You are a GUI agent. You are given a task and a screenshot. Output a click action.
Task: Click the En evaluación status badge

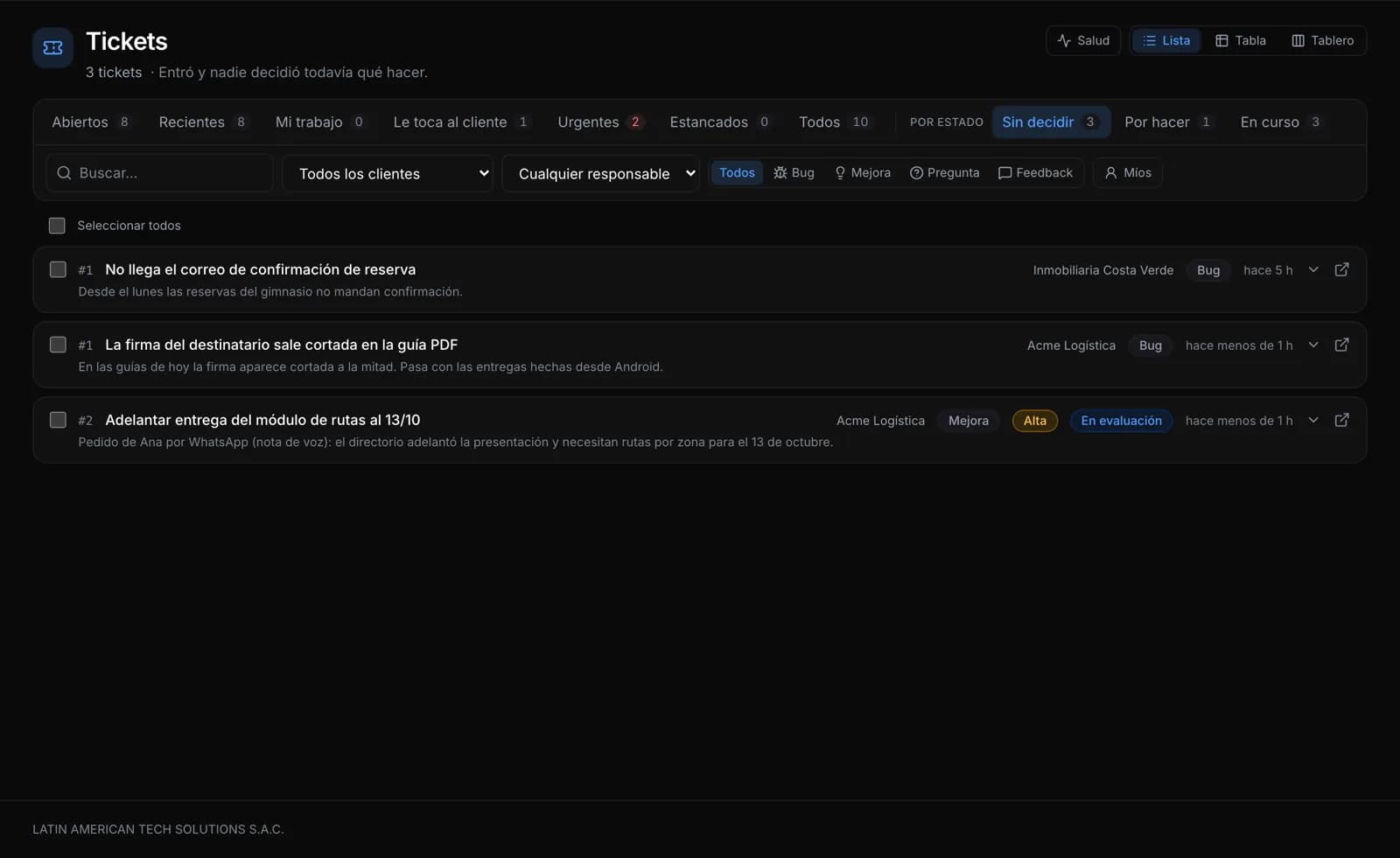click(x=1121, y=421)
